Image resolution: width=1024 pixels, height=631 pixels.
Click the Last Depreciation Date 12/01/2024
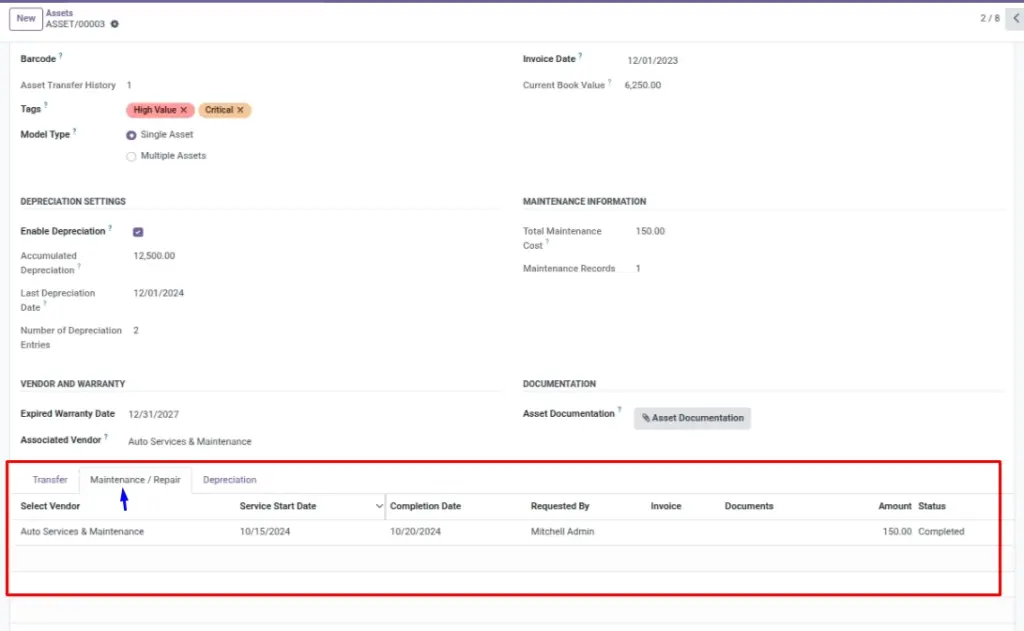(159, 293)
